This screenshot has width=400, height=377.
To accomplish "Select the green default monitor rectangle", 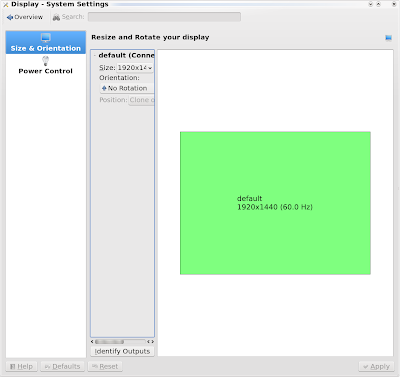I will (275, 203).
